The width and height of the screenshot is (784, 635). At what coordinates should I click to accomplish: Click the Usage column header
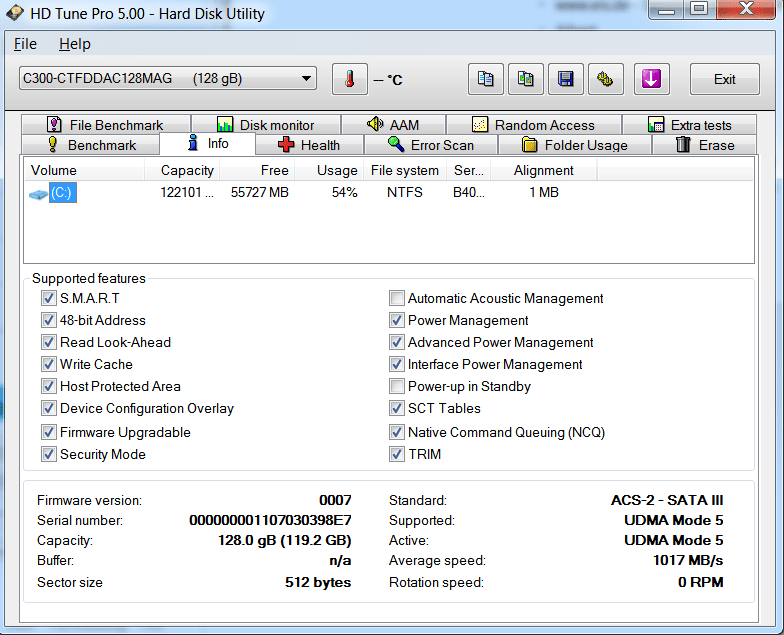[330, 170]
